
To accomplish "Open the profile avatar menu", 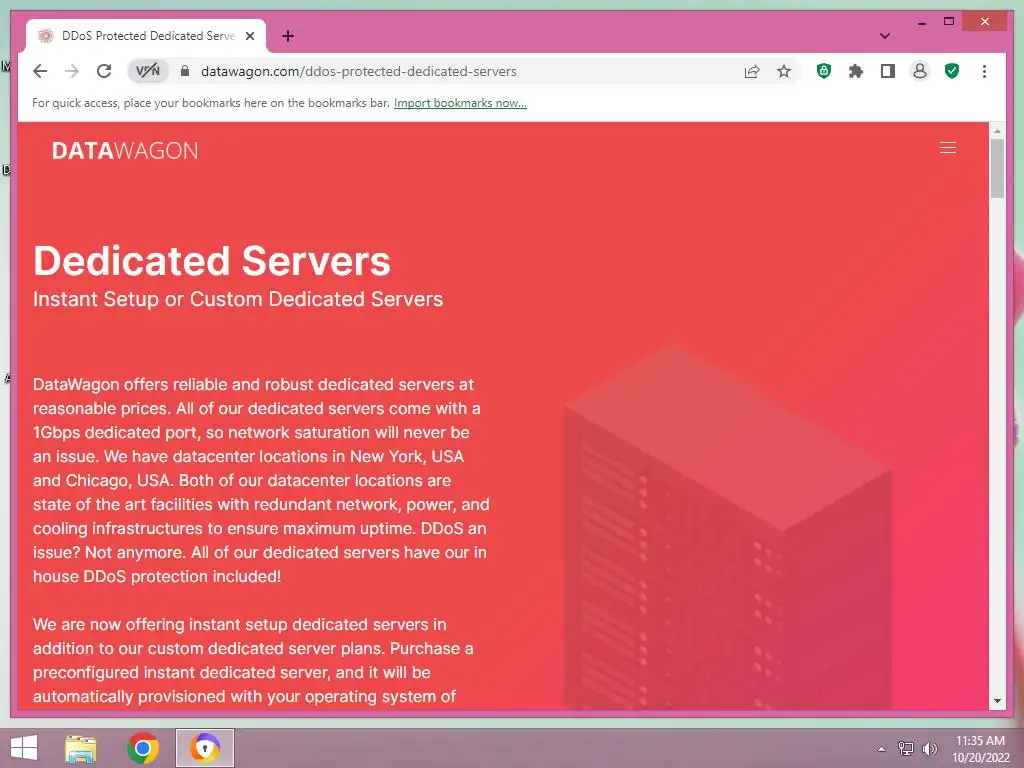I will pyautogui.click(x=920, y=71).
